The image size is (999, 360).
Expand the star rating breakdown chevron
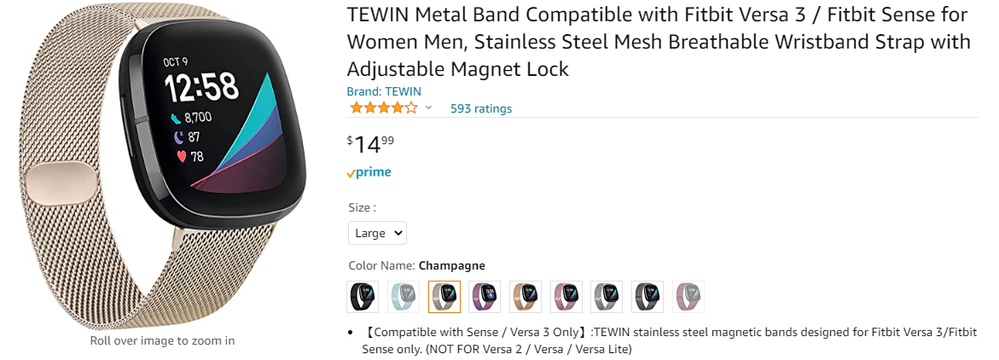(428, 108)
